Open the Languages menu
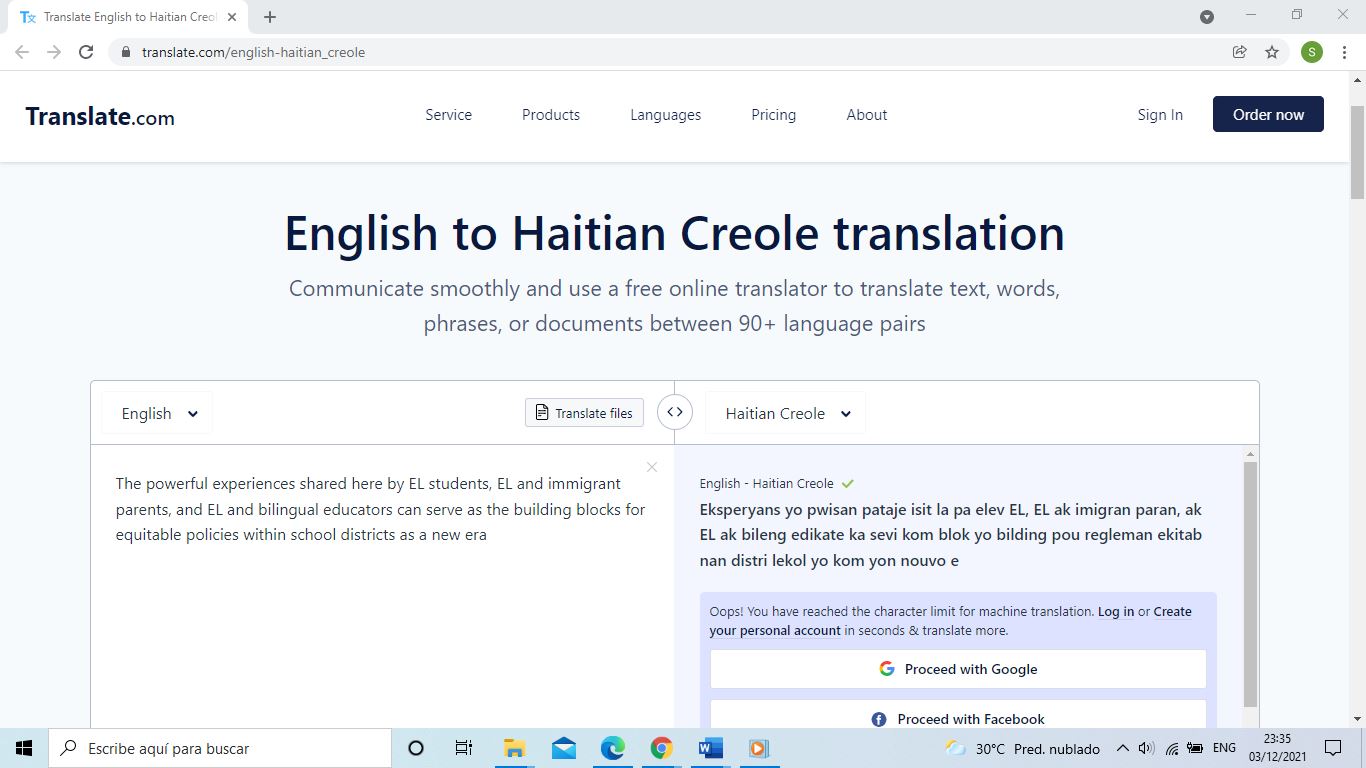The height and width of the screenshot is (768, 1366). pos(665,115)
